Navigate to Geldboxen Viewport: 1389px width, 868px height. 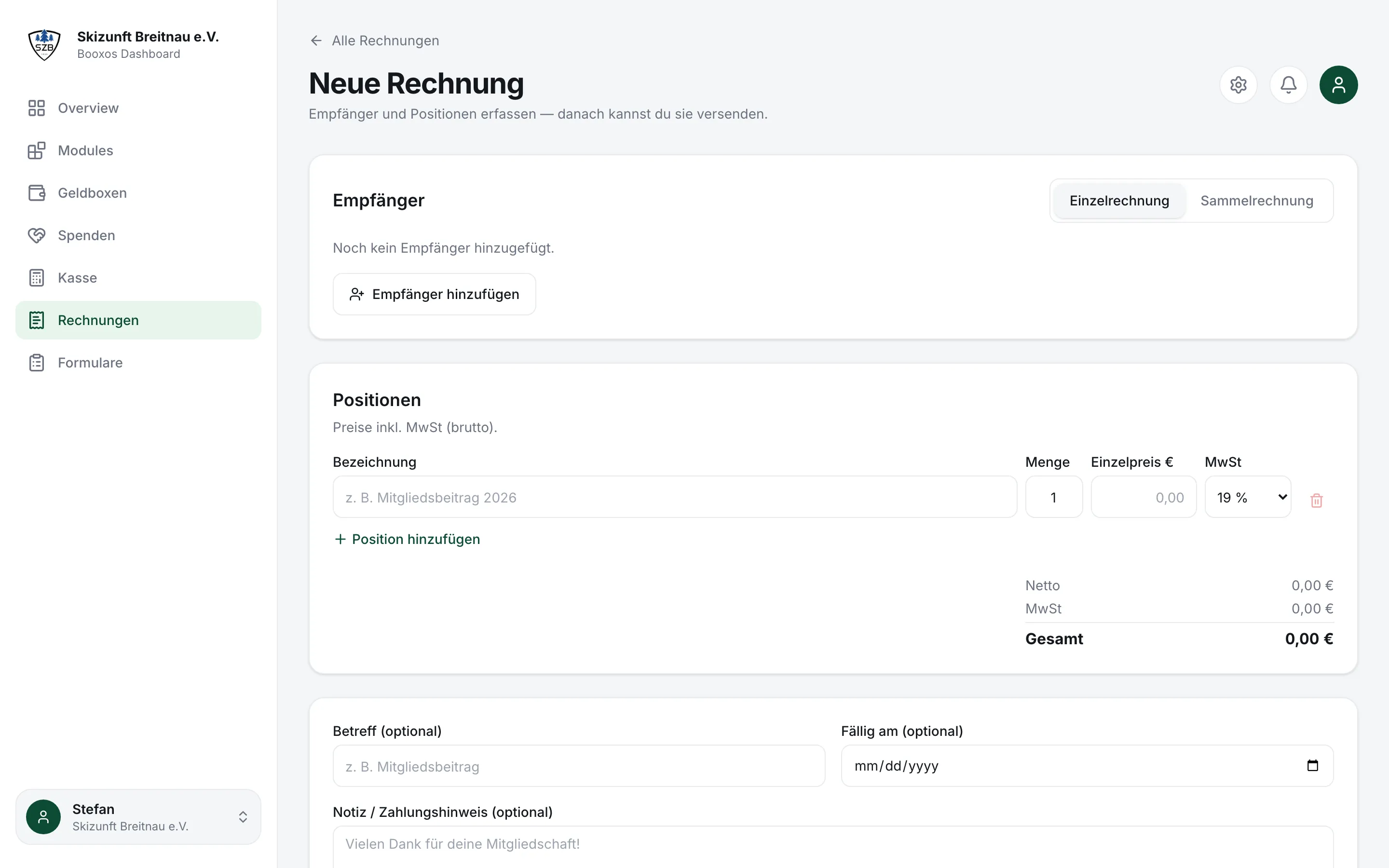(x=138, y=193)
